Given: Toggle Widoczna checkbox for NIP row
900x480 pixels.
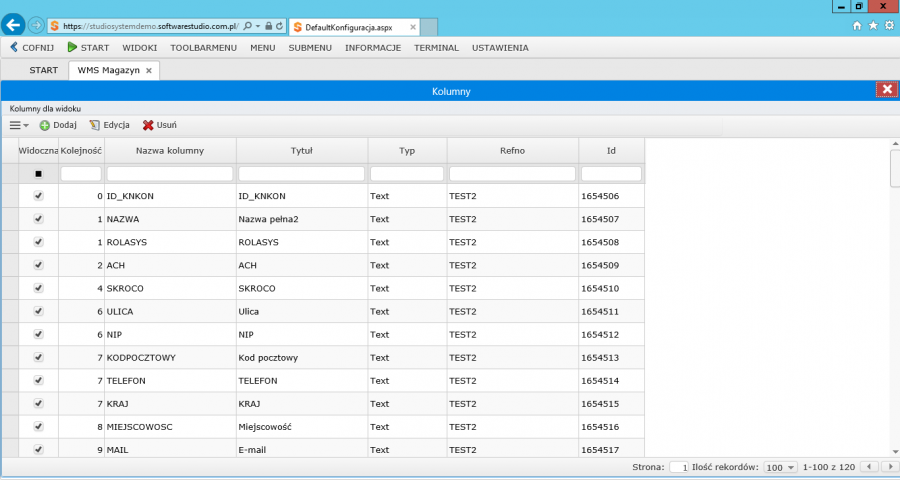Looking at the screenshot, I should (x=38, y=334).
